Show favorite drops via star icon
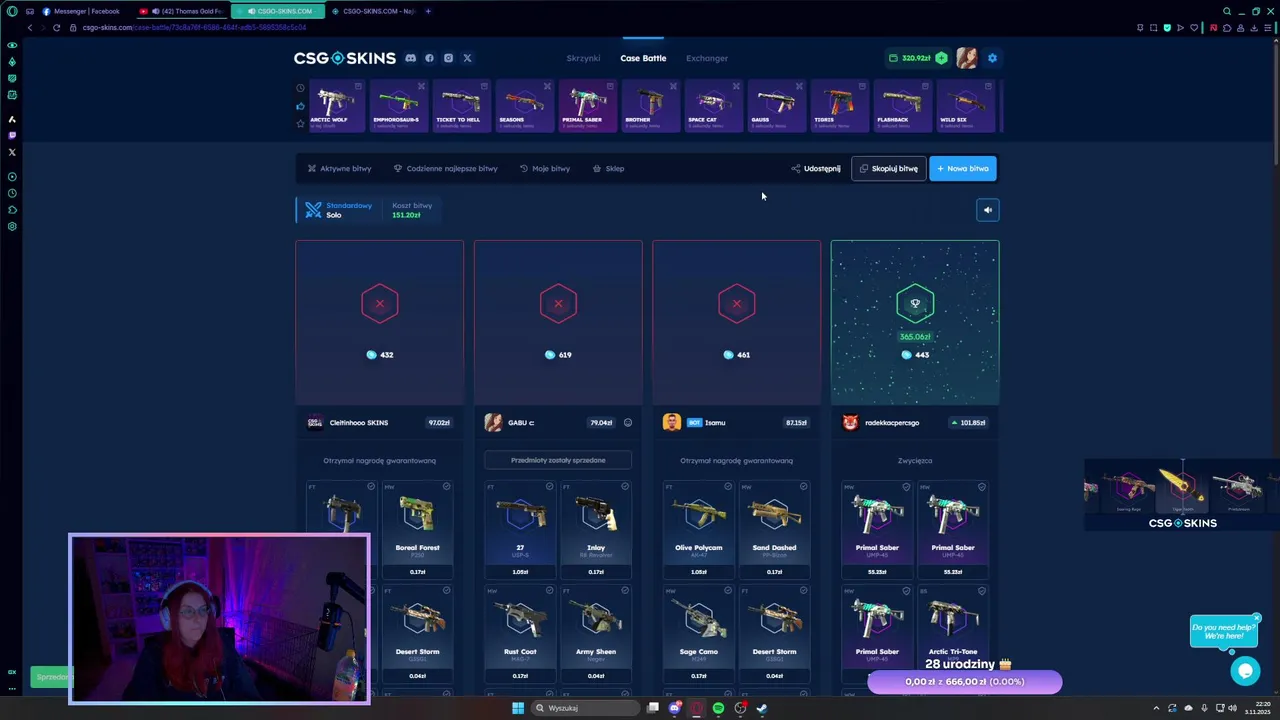 point(300,124)
